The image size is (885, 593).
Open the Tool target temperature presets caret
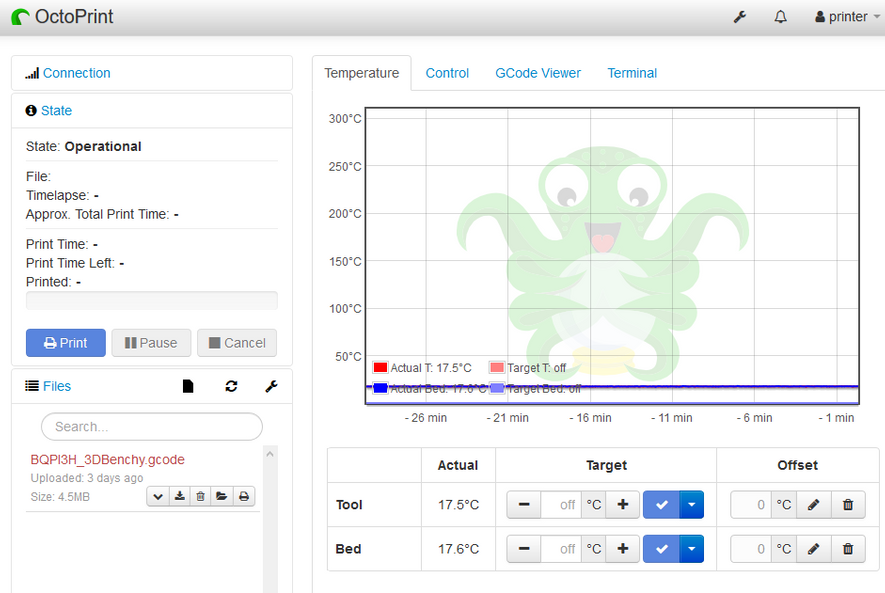[x=688, y=504]
